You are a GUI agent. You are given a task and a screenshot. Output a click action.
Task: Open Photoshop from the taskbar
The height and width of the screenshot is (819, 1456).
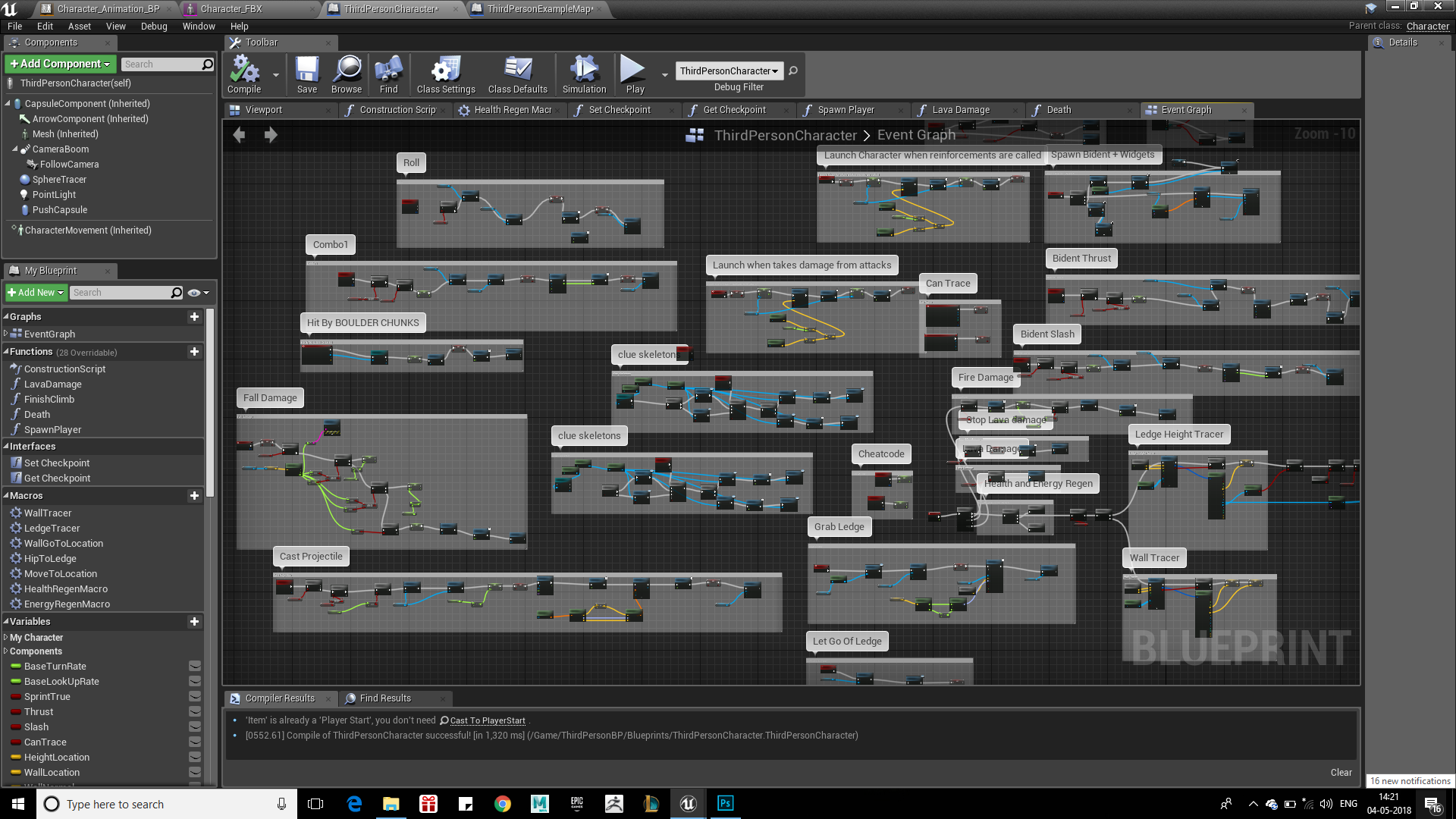(x=725, y=803)
